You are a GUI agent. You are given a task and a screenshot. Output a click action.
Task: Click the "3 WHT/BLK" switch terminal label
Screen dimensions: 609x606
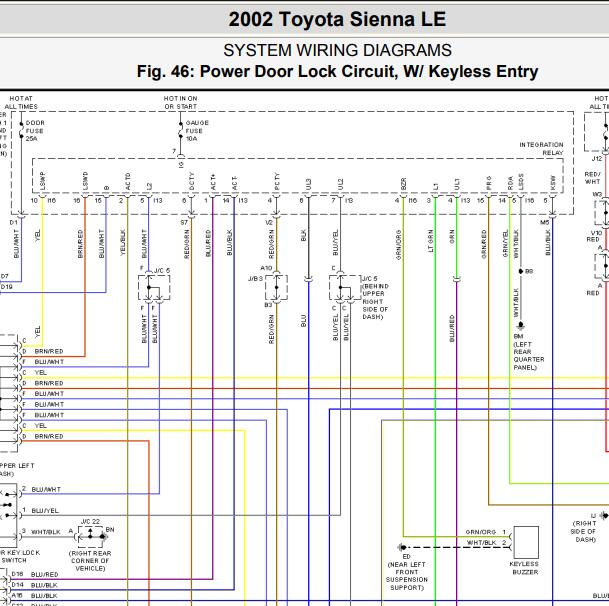(x=41, y=532)
